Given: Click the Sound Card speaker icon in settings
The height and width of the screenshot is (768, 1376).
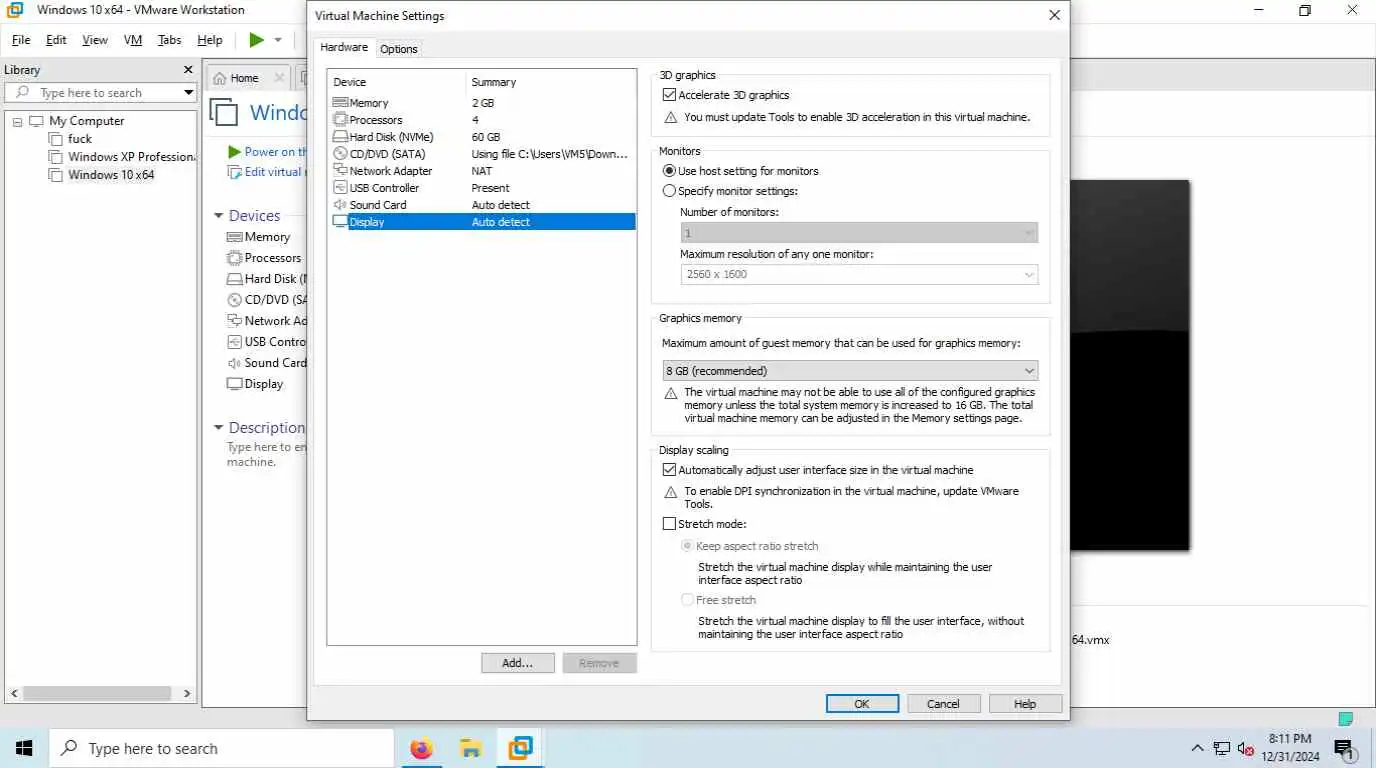Looking at the screenshot, I should pyautogui.click(x=340, y=205).
